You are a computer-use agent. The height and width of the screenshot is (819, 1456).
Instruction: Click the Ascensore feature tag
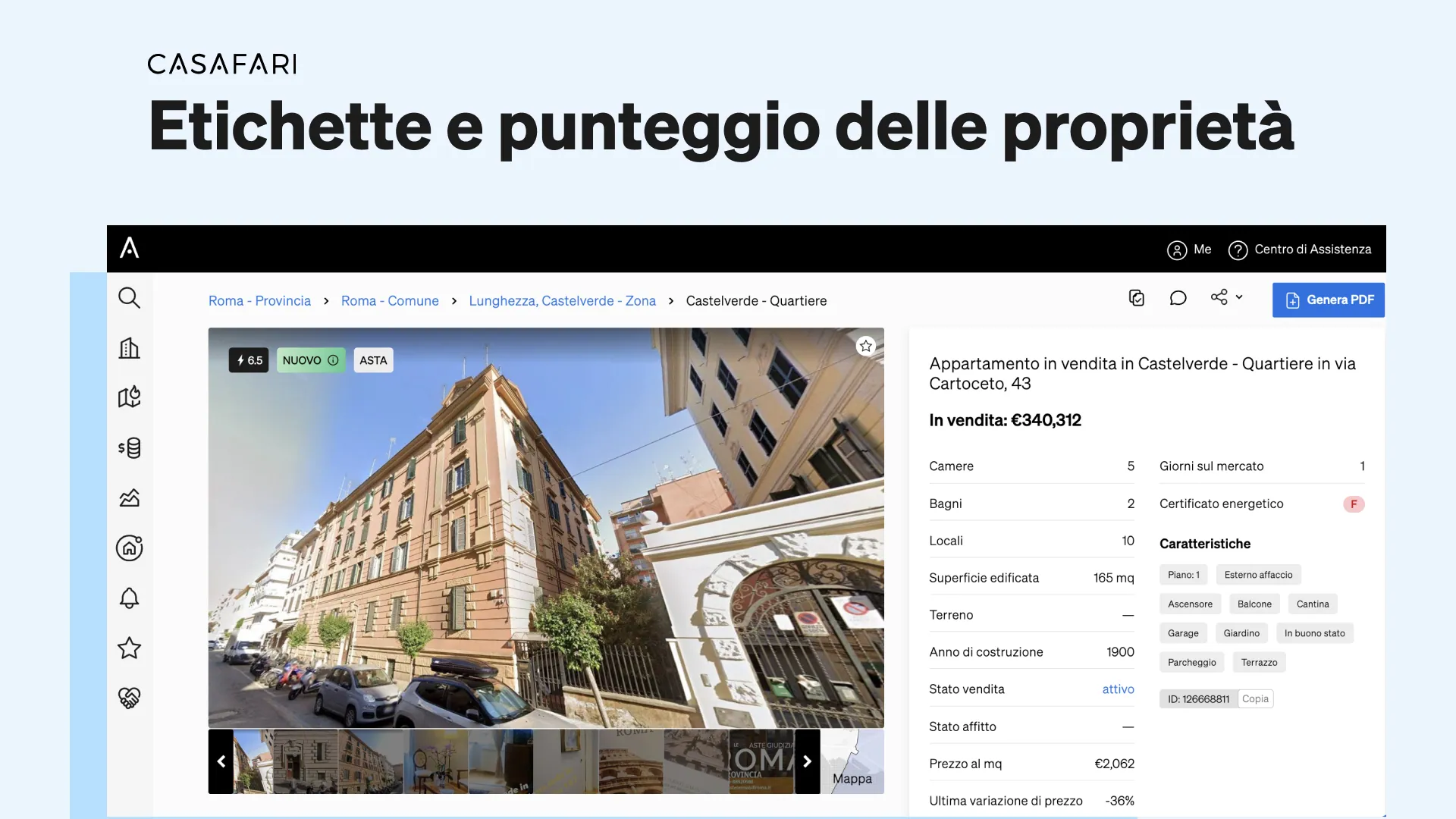pyautogui.click(x=1190, y=604)
